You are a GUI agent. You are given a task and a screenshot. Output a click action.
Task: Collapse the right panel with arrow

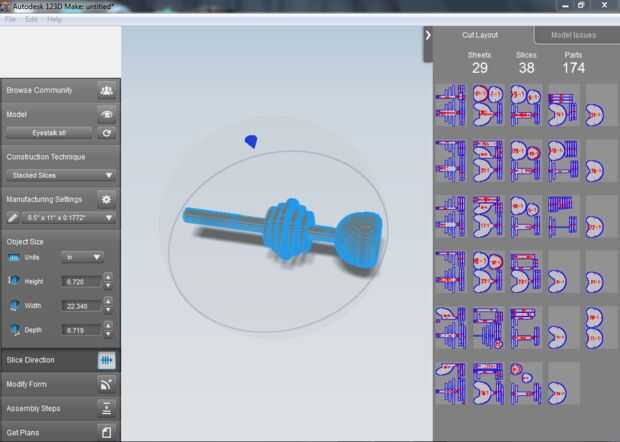click(x=428, y=36)
